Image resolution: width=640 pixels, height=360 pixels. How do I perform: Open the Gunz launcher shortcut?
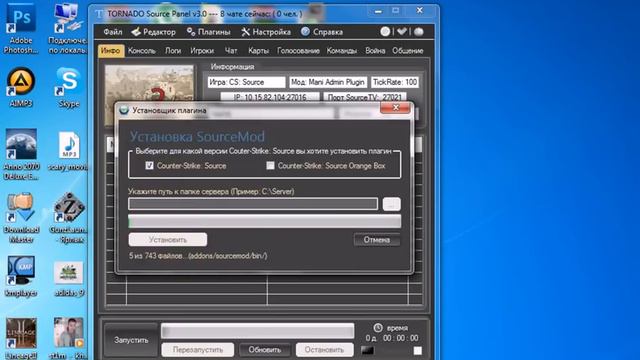point(69,218)
